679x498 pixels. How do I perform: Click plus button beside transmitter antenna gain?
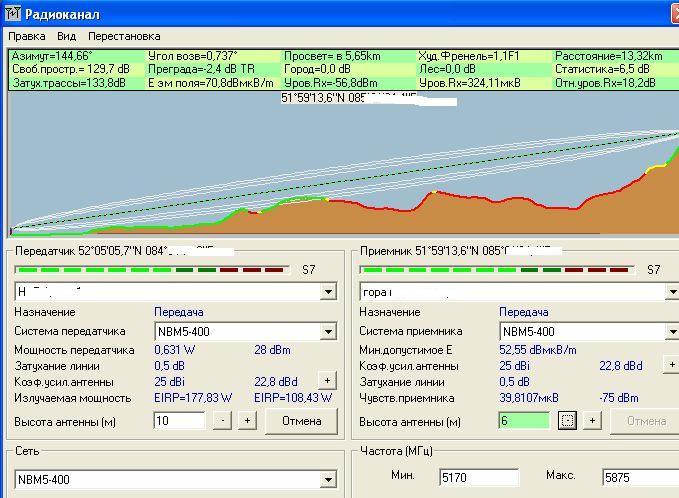pos(326,380)
